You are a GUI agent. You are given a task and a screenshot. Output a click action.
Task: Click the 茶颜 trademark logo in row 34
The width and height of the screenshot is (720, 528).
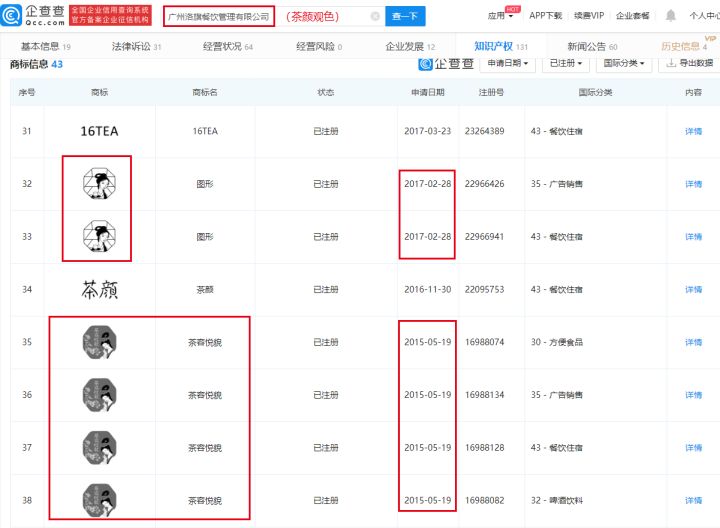99,290
